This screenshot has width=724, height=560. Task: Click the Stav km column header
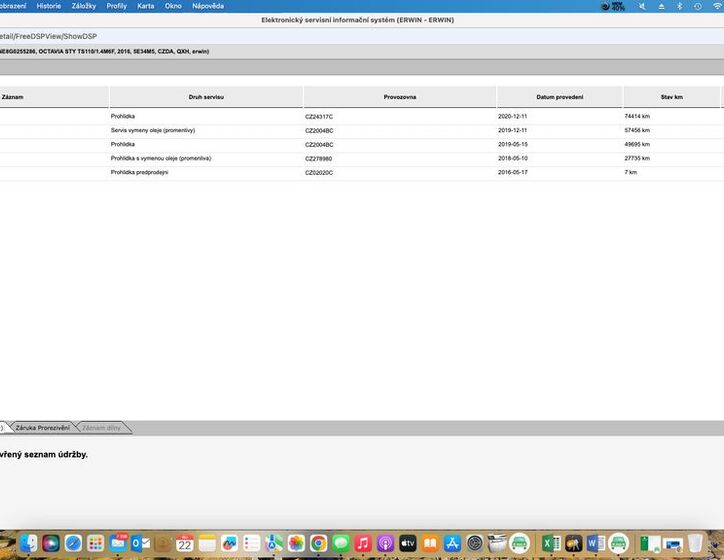point(671,97)
